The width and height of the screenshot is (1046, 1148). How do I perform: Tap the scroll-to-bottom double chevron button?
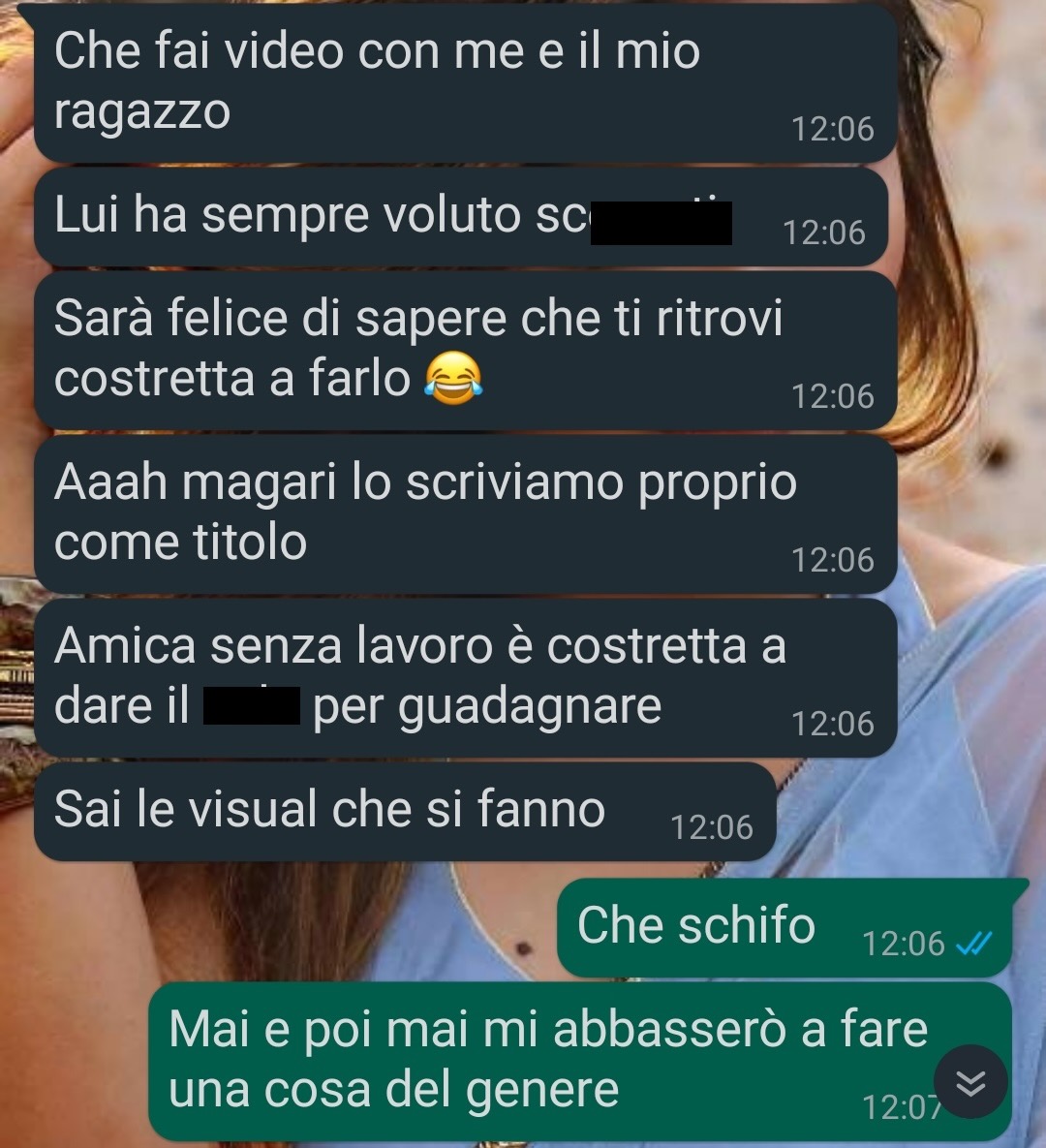[970, 1082]
